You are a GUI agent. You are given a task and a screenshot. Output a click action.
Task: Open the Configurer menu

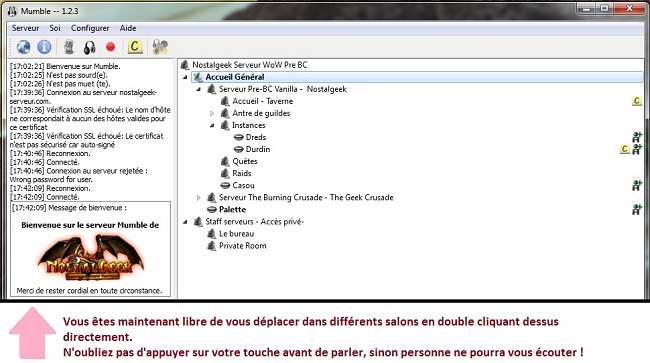(90, 28)
